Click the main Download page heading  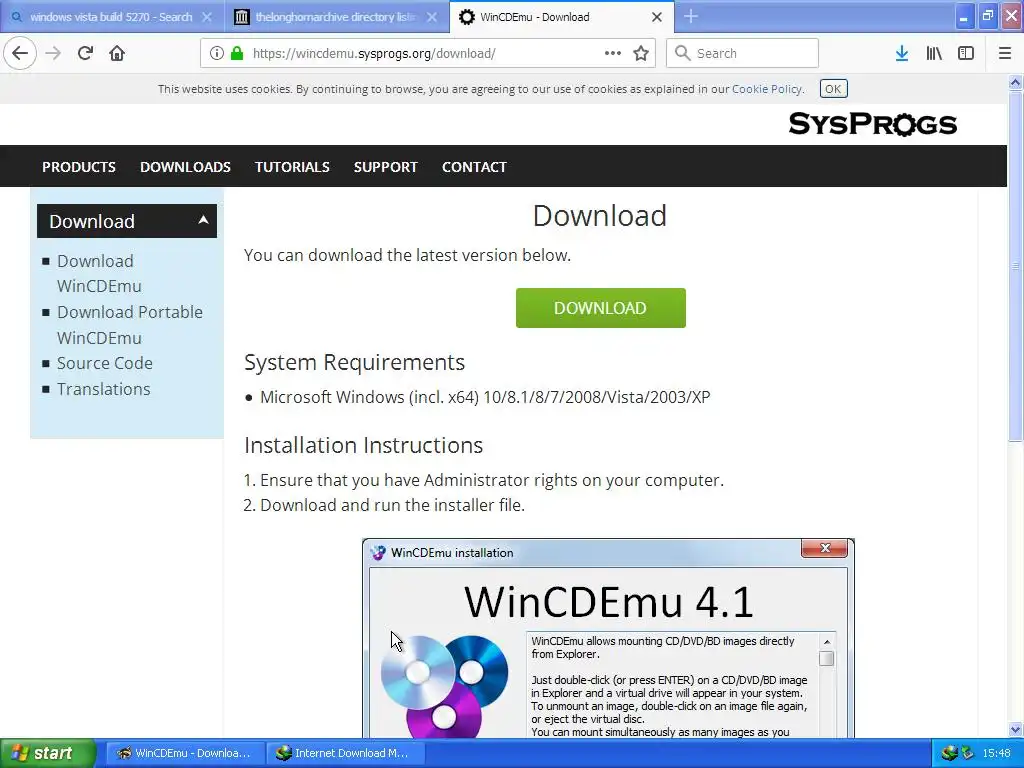coord(600,216)
